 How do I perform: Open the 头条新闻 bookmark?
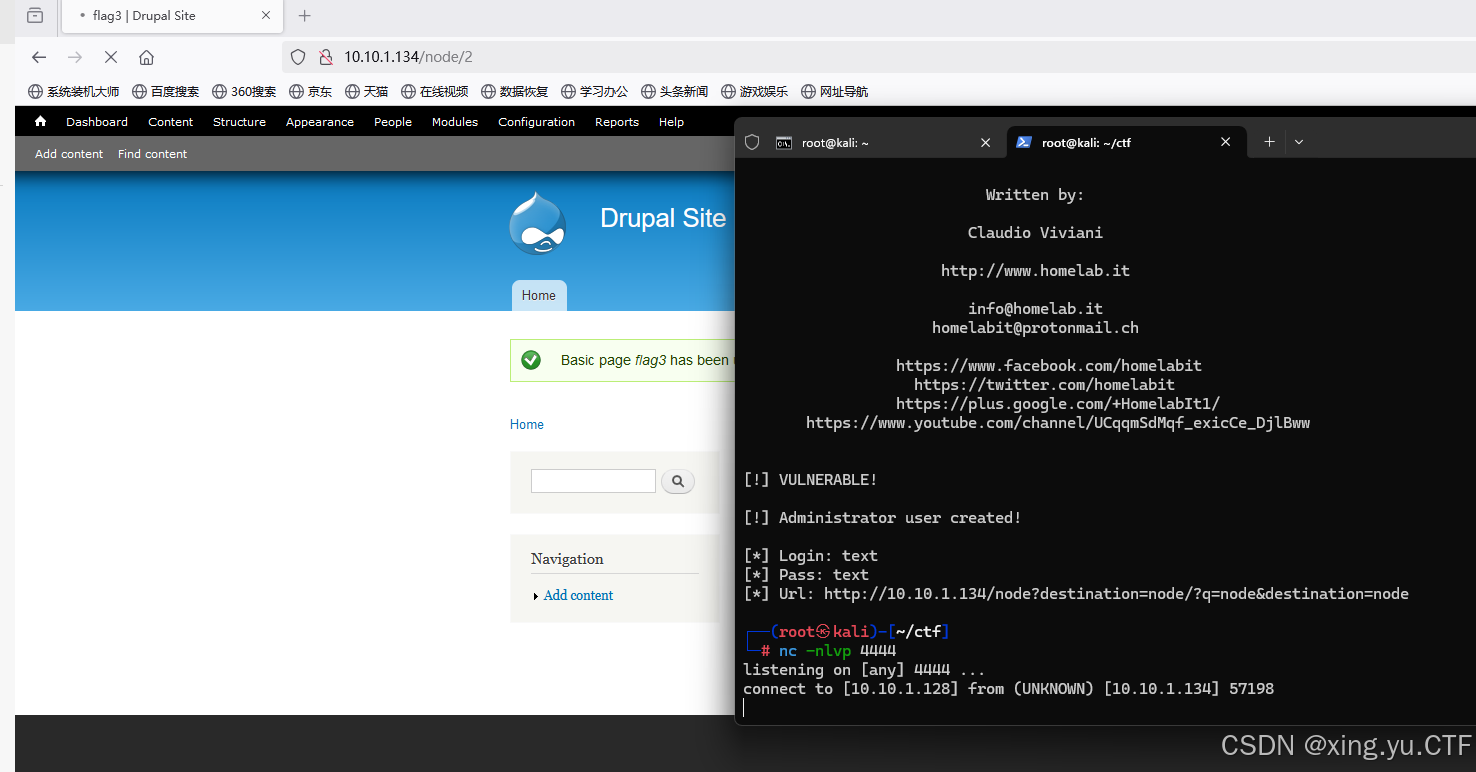click(x=675, y=91)
